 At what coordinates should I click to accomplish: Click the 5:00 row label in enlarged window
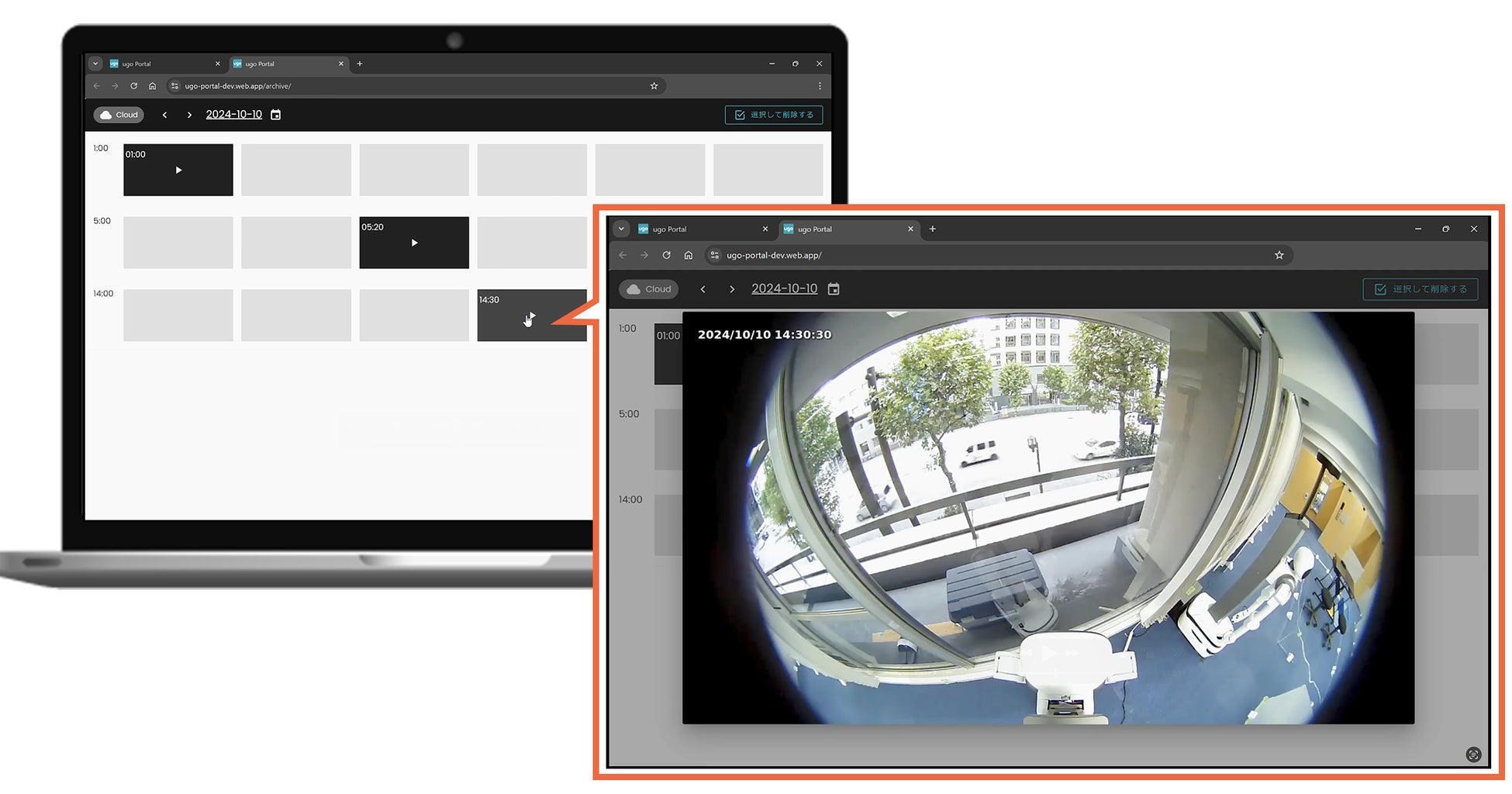pos(629,414)
